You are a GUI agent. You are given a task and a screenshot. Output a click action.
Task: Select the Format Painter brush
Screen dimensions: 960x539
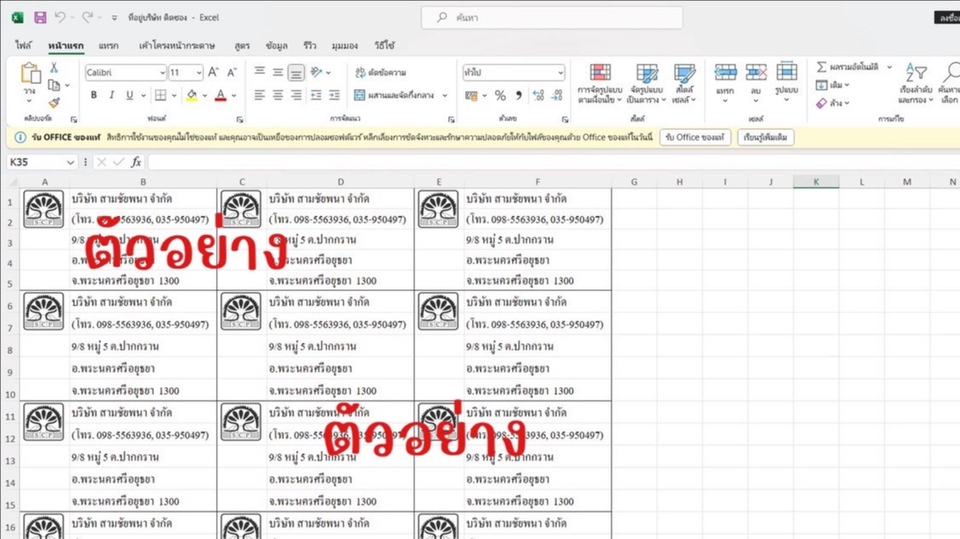[54, 102]
